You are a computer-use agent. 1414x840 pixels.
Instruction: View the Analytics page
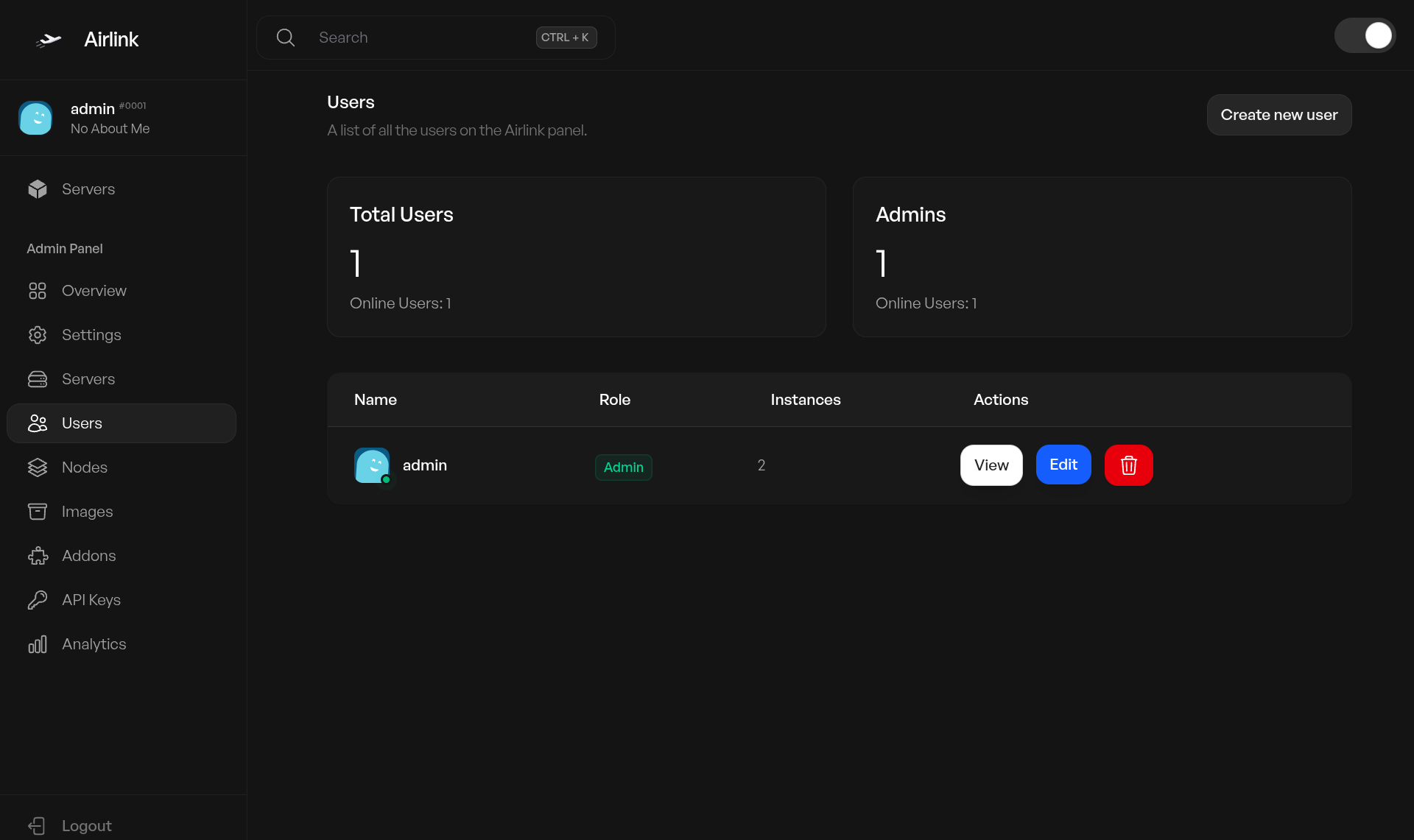(x=122, y=644)
